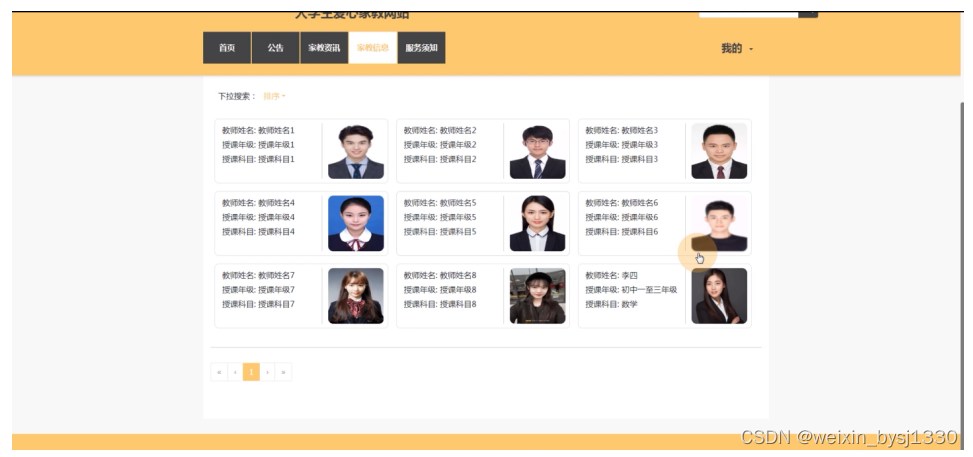973x457 pixels.
Task: Open the 排序 sort dropdown
Action: pyautogui.click(x=274, y=96)
